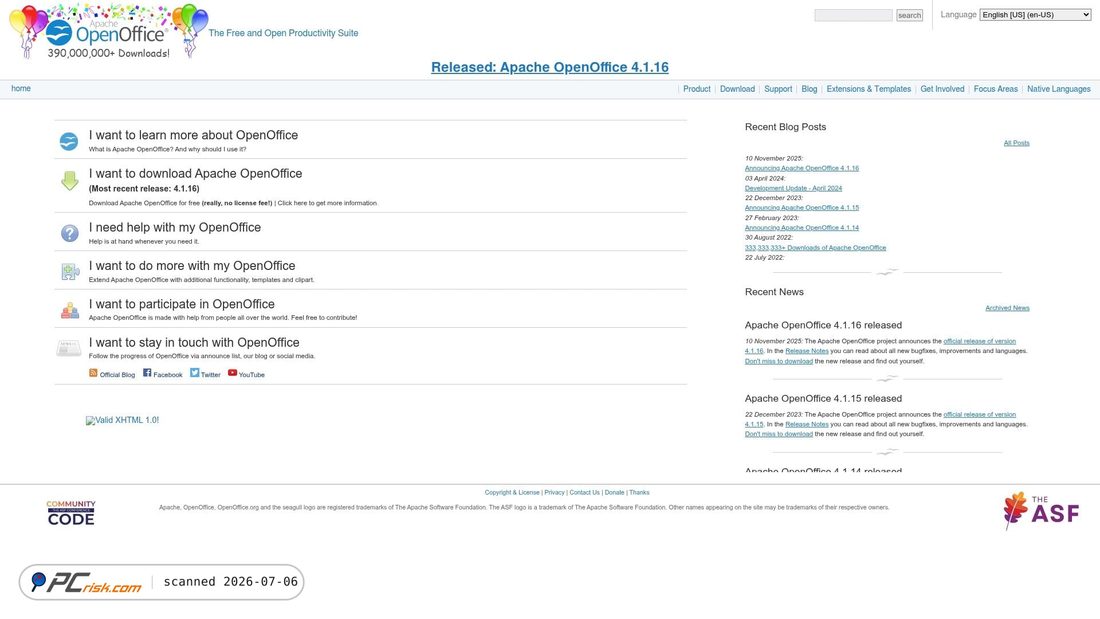Click Release Notes link in 4.1.16 news
The width and height of the screenshot is (1100, 619).
(x=807, y=351)
